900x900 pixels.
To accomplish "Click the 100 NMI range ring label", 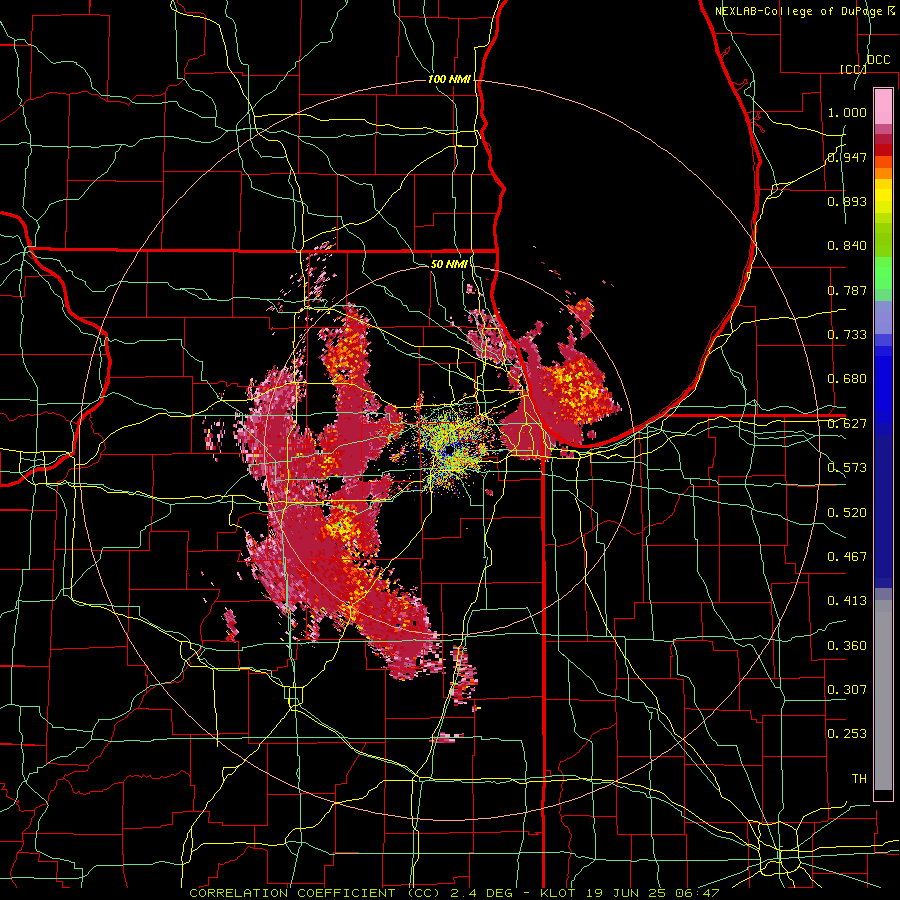I will (449, 79).
